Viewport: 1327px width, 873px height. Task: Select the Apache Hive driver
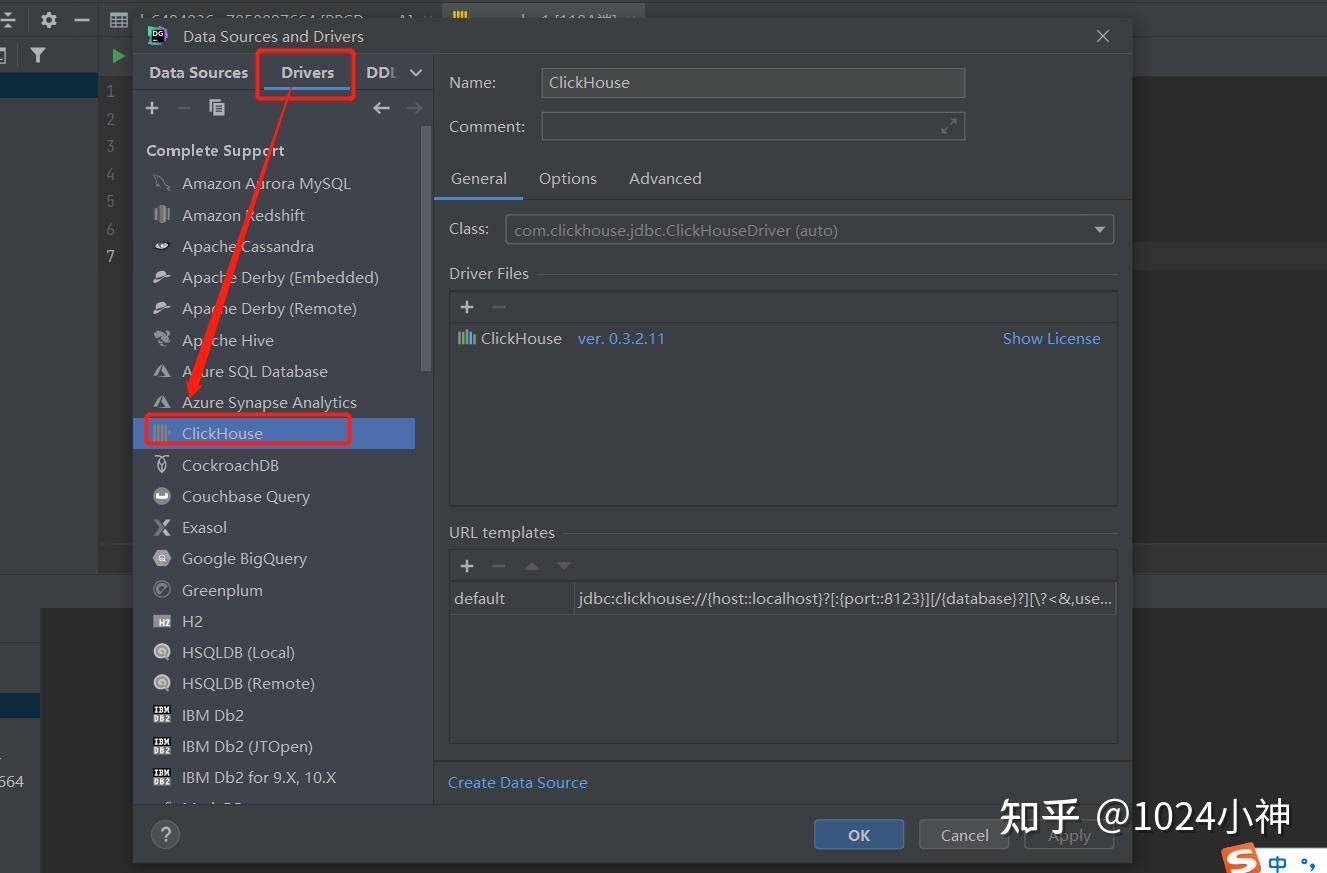pos(230,340)
